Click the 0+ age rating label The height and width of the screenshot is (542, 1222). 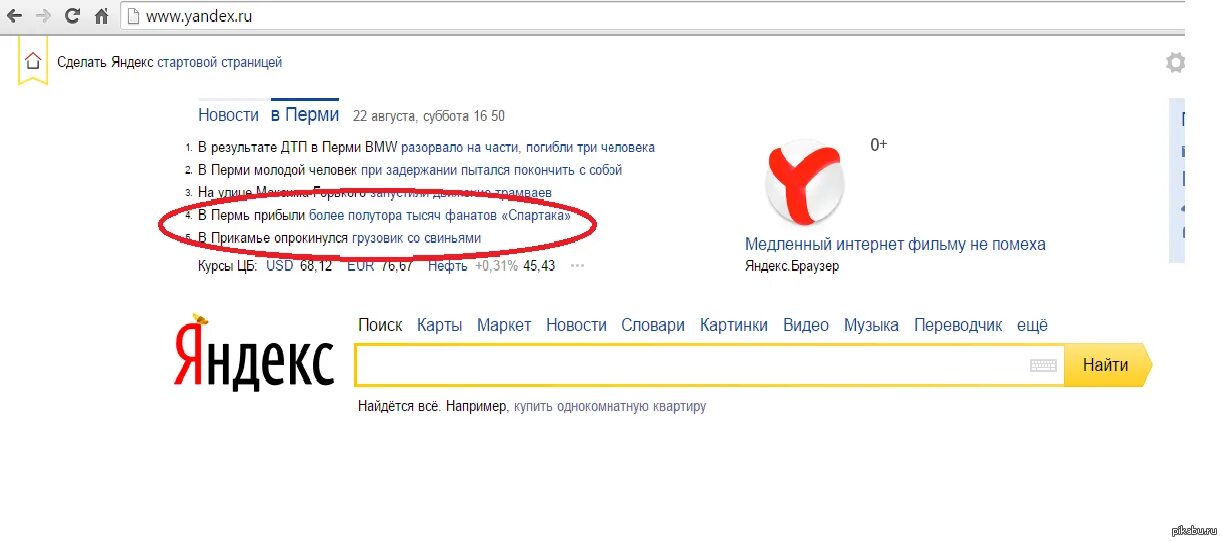tap(879, 145)
